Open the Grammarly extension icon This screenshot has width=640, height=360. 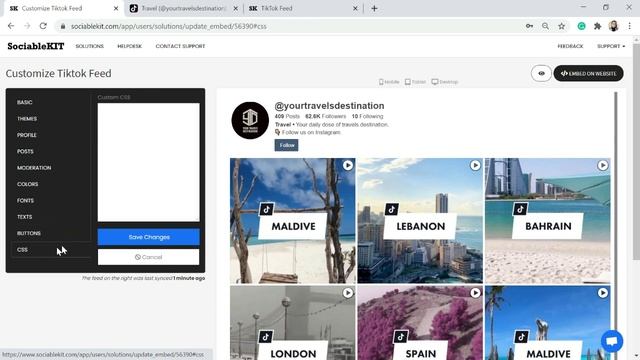[x=582, y=26]
